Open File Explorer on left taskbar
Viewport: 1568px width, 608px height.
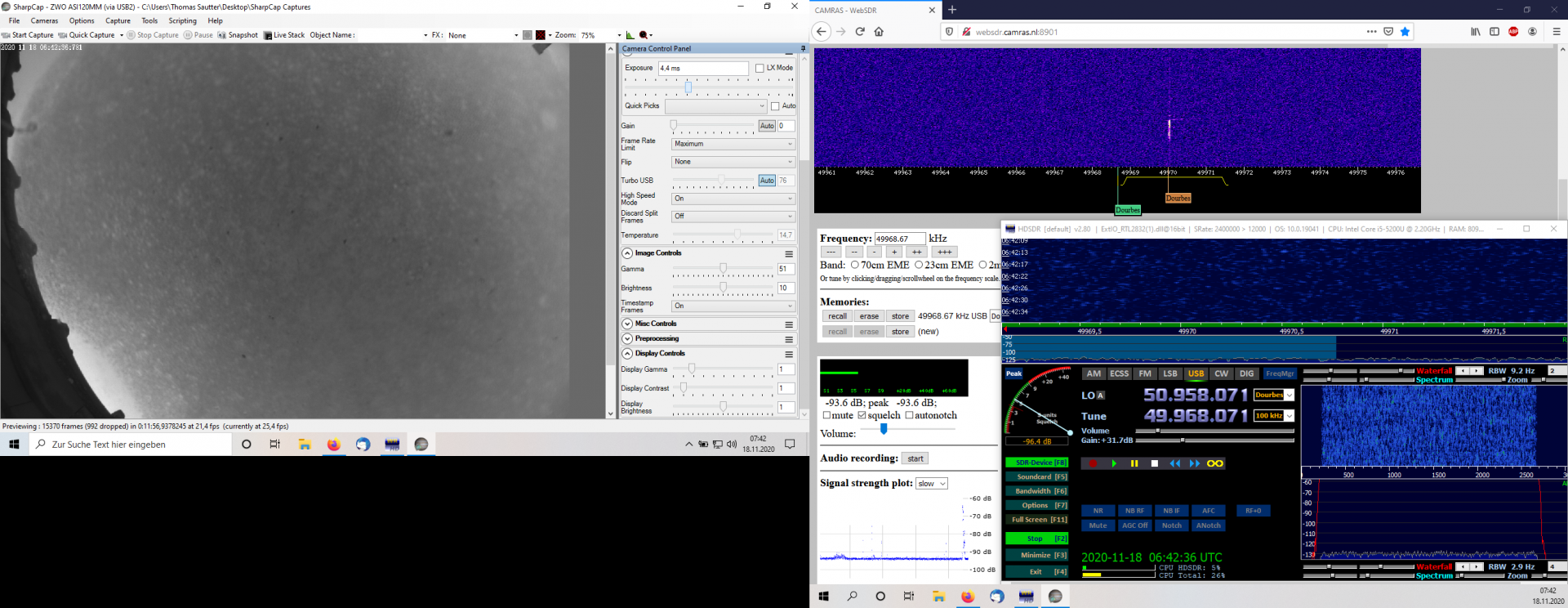coord(305,445)
